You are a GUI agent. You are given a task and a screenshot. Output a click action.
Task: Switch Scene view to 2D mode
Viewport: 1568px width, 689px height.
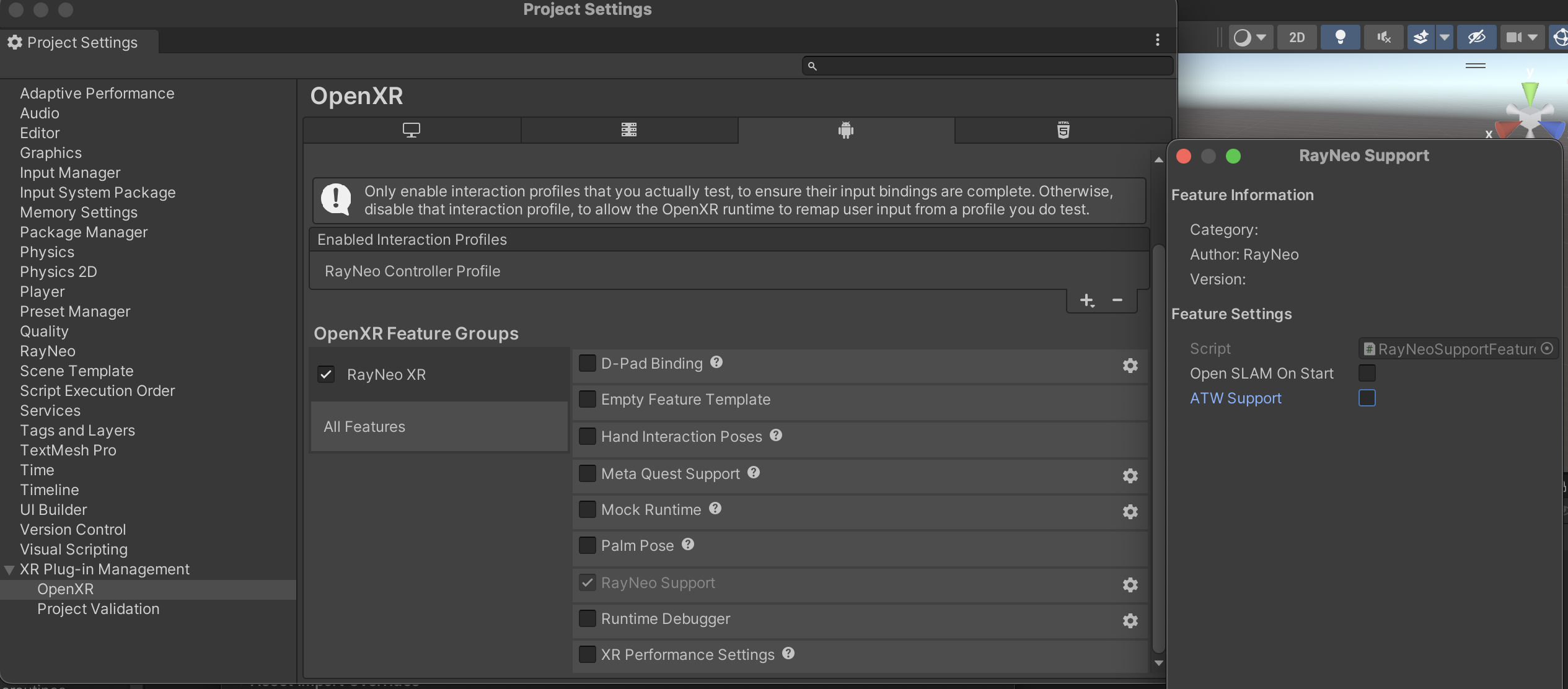point(1297,38)
